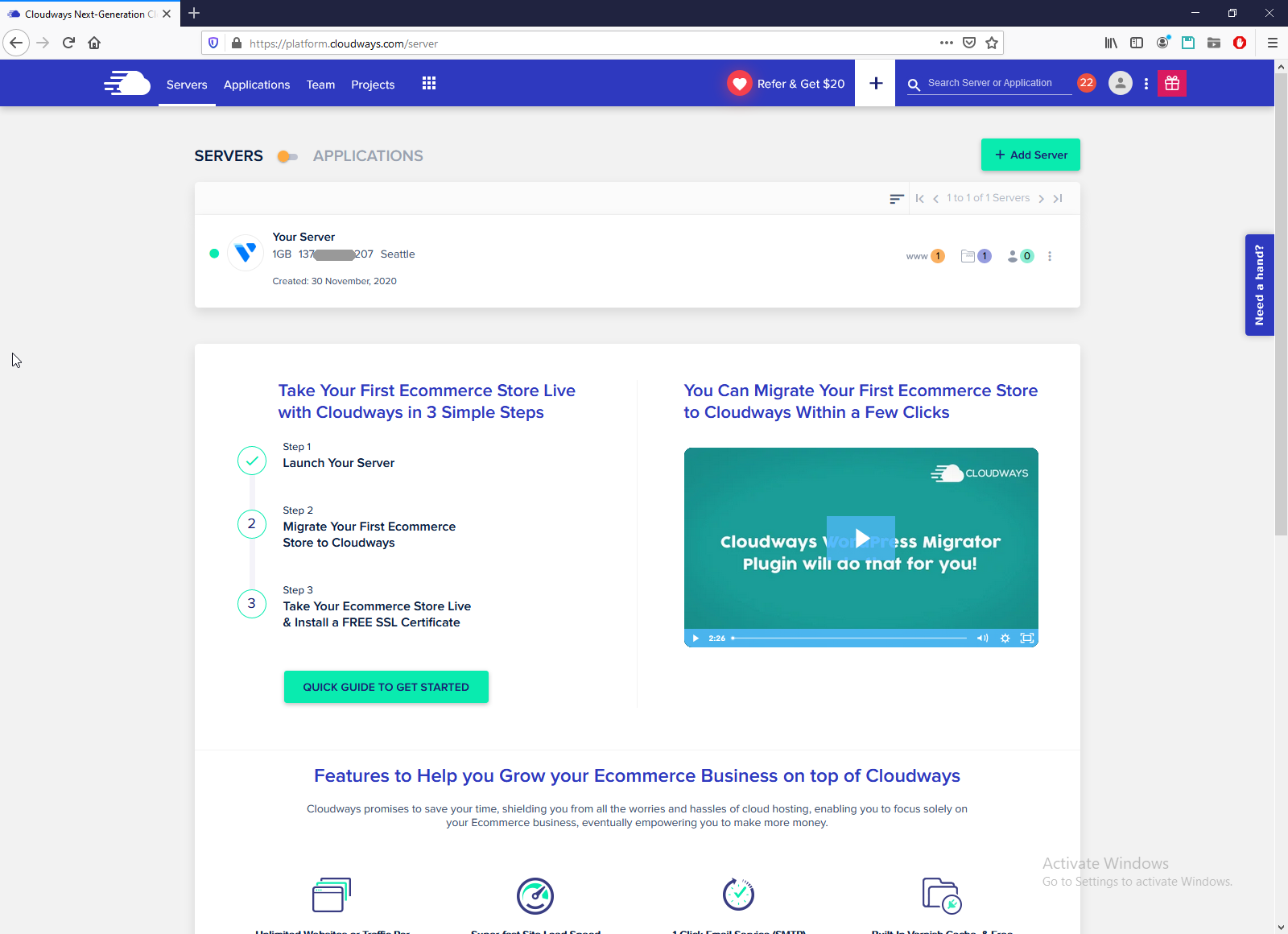Open notifications badge showing 22

click(1087, 83)
